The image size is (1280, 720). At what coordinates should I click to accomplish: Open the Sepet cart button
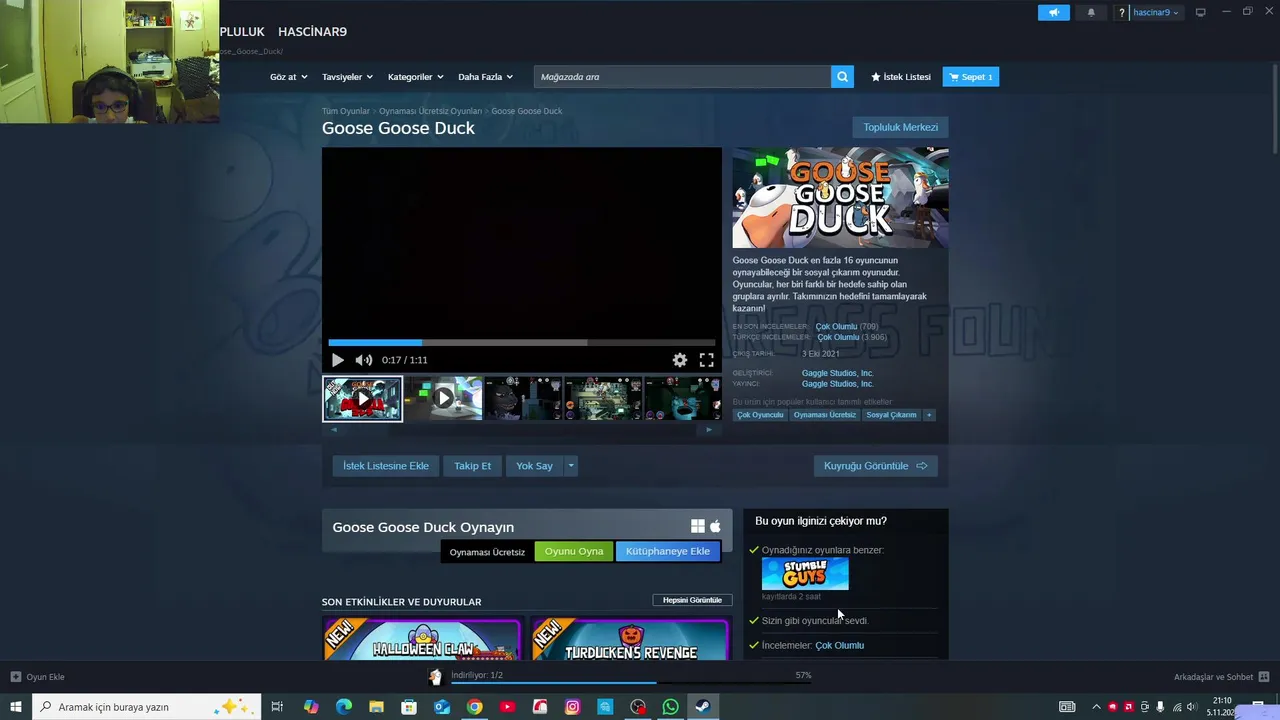click(971, 77)
